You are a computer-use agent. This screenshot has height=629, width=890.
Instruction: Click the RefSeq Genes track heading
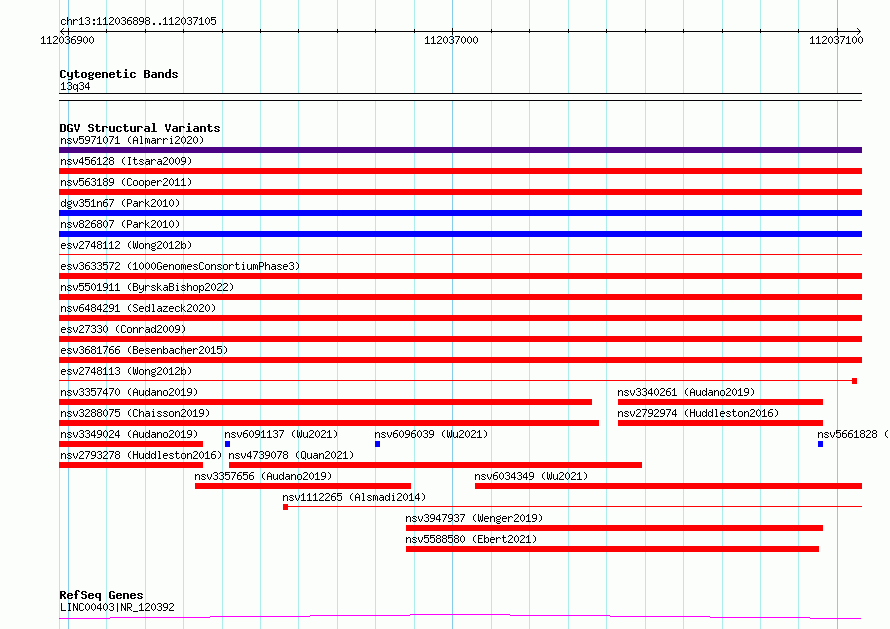coord(101,595)
